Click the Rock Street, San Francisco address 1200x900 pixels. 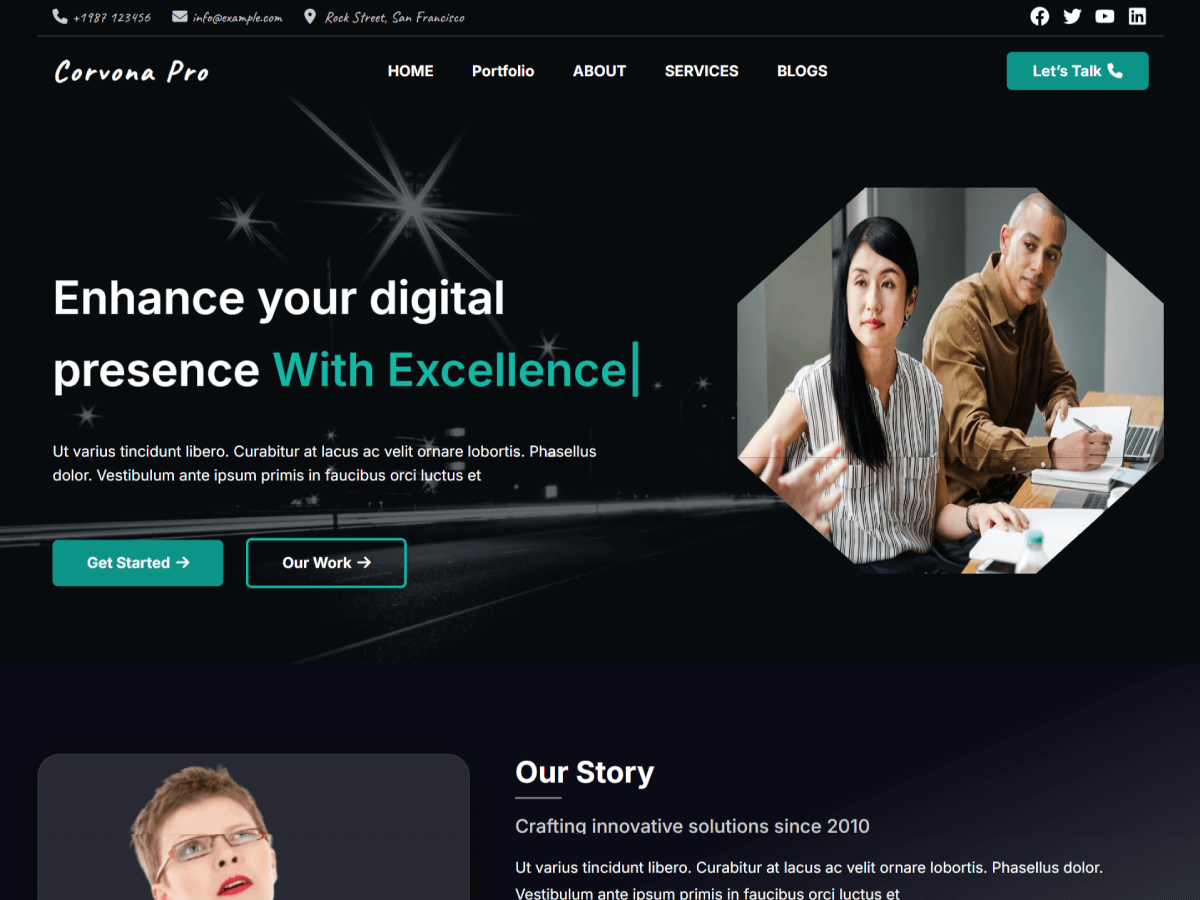pyautogui.click(x=395, y=17)
